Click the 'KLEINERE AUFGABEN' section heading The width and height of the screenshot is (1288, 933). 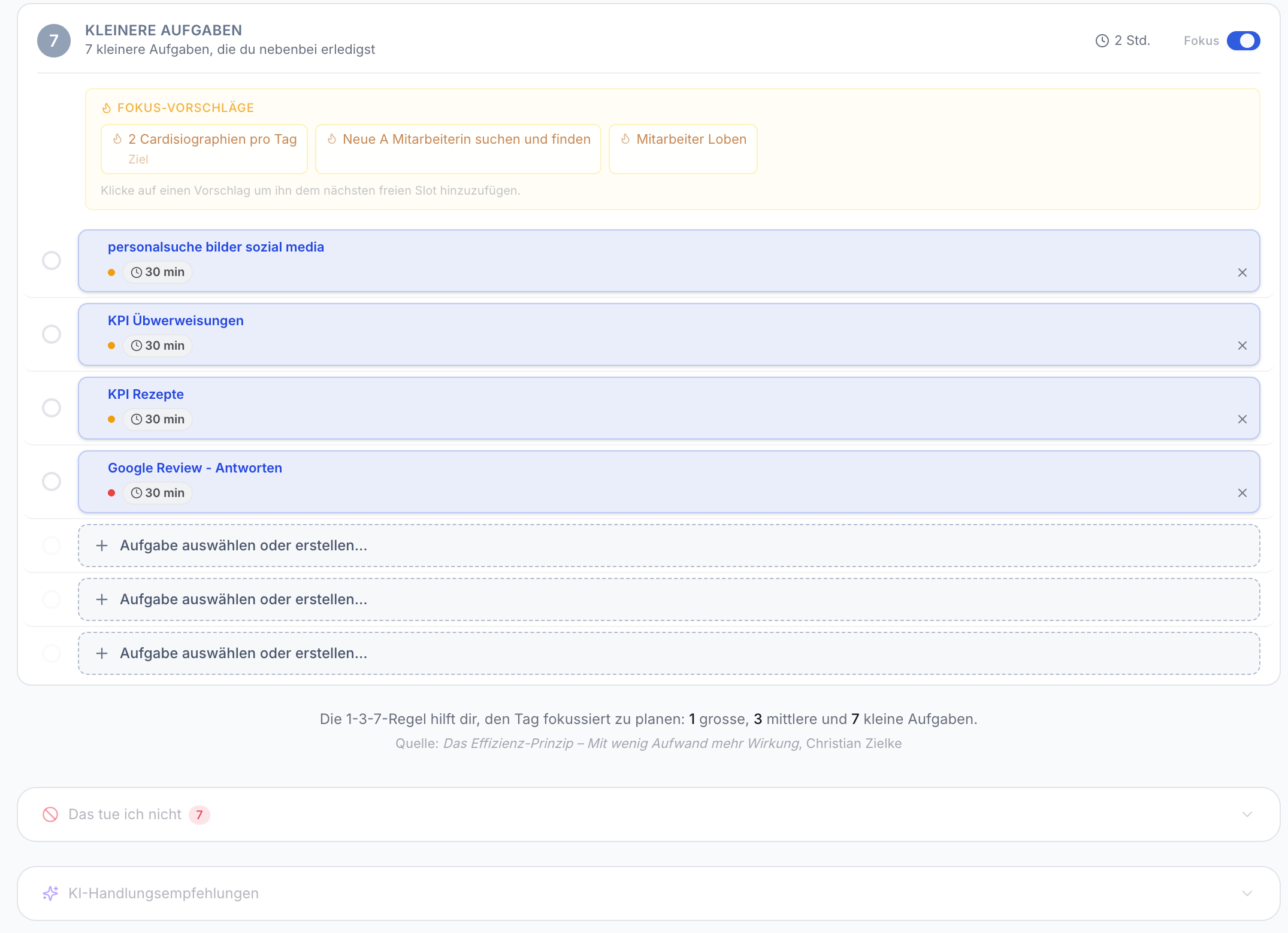point(164,30)
